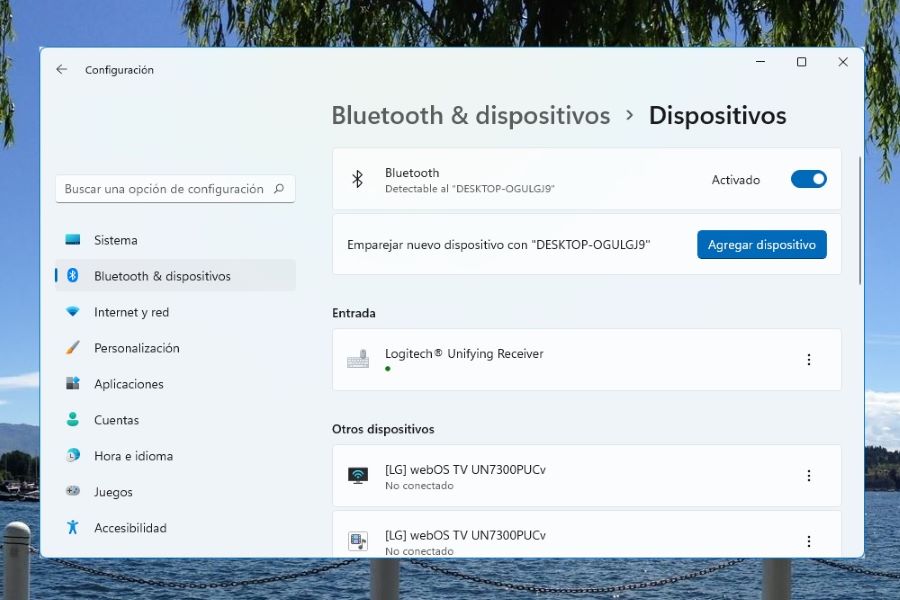Disable the Bluetooth Activado toggle
This screenshot has width=900, height=600.
click(x=808, y=179)
